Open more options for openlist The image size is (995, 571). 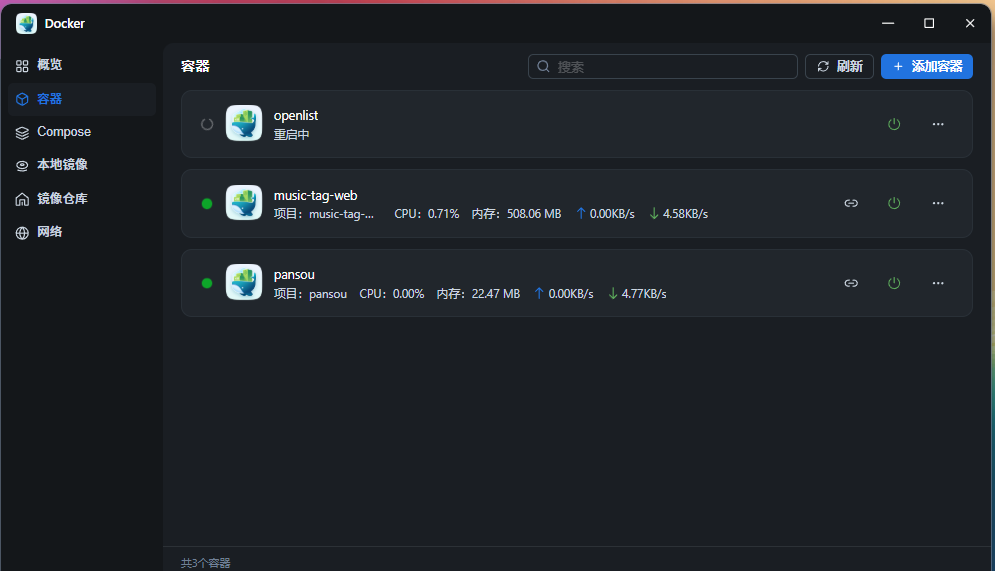click(x=938, y=124)
